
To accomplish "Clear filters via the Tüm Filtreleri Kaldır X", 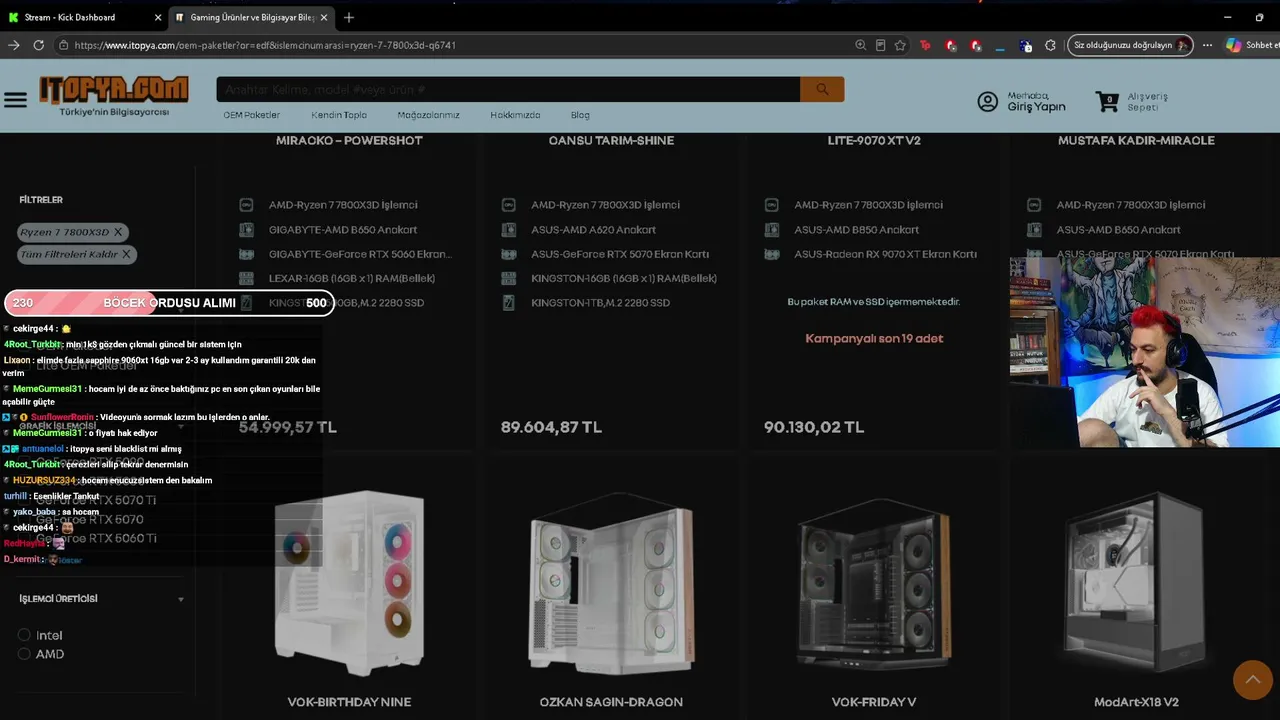I will click(x=126, y=254).
